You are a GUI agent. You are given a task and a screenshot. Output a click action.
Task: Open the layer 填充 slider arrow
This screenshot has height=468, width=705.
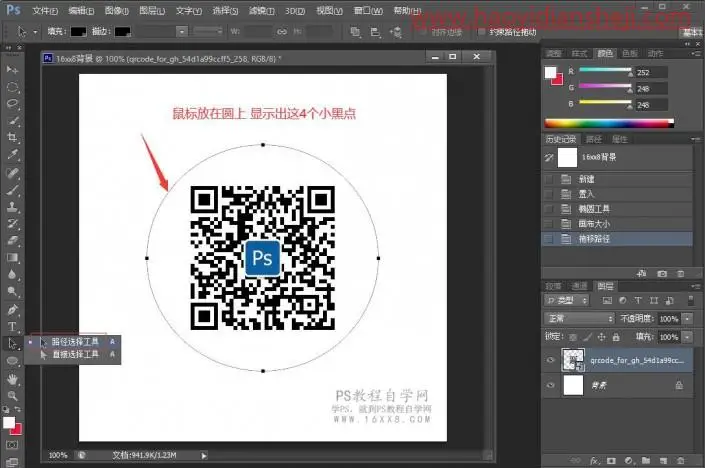click(x=688, y=337)
